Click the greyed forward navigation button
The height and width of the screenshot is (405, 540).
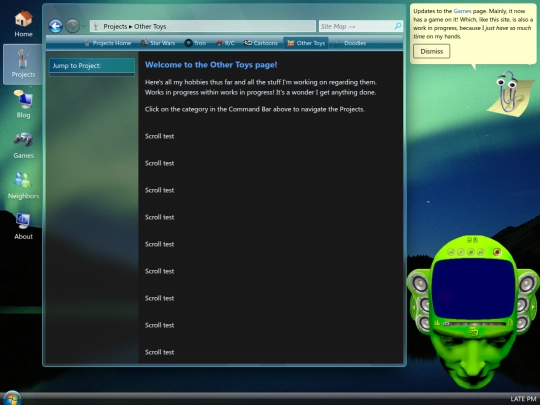pyautogui.click(x=72, y=26)
